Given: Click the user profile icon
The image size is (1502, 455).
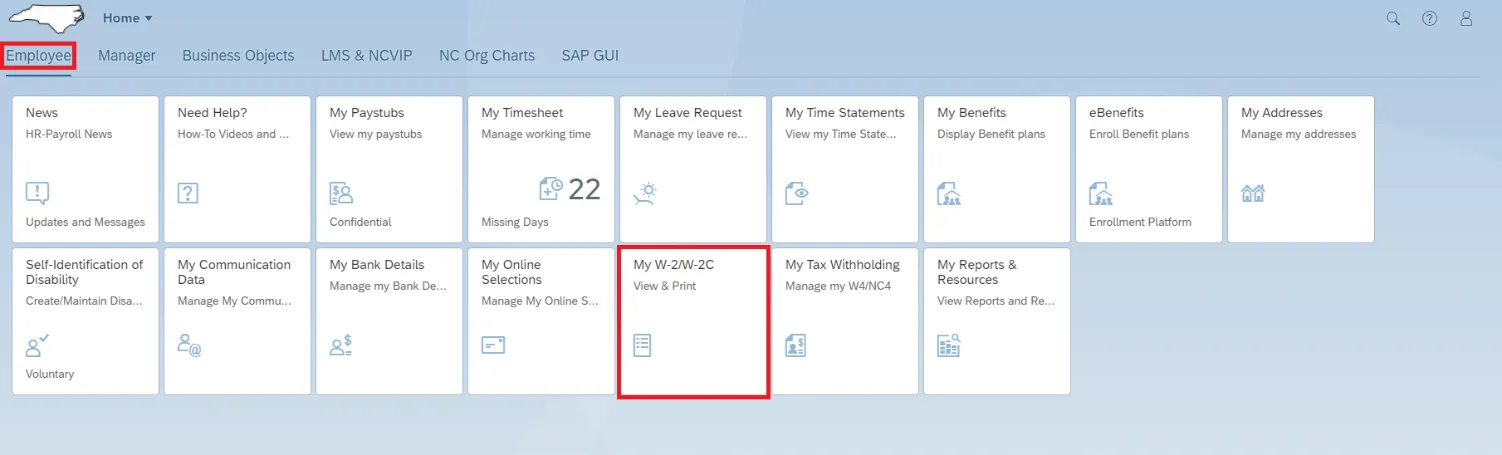Looking at the screenshot, I should 1466,18.
